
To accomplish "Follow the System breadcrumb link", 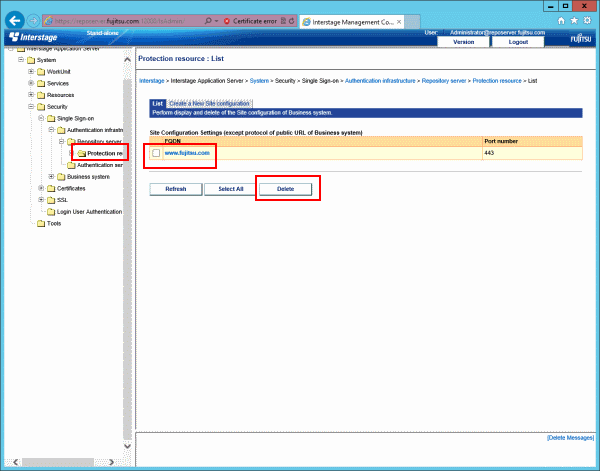I will tap(259, 81).
